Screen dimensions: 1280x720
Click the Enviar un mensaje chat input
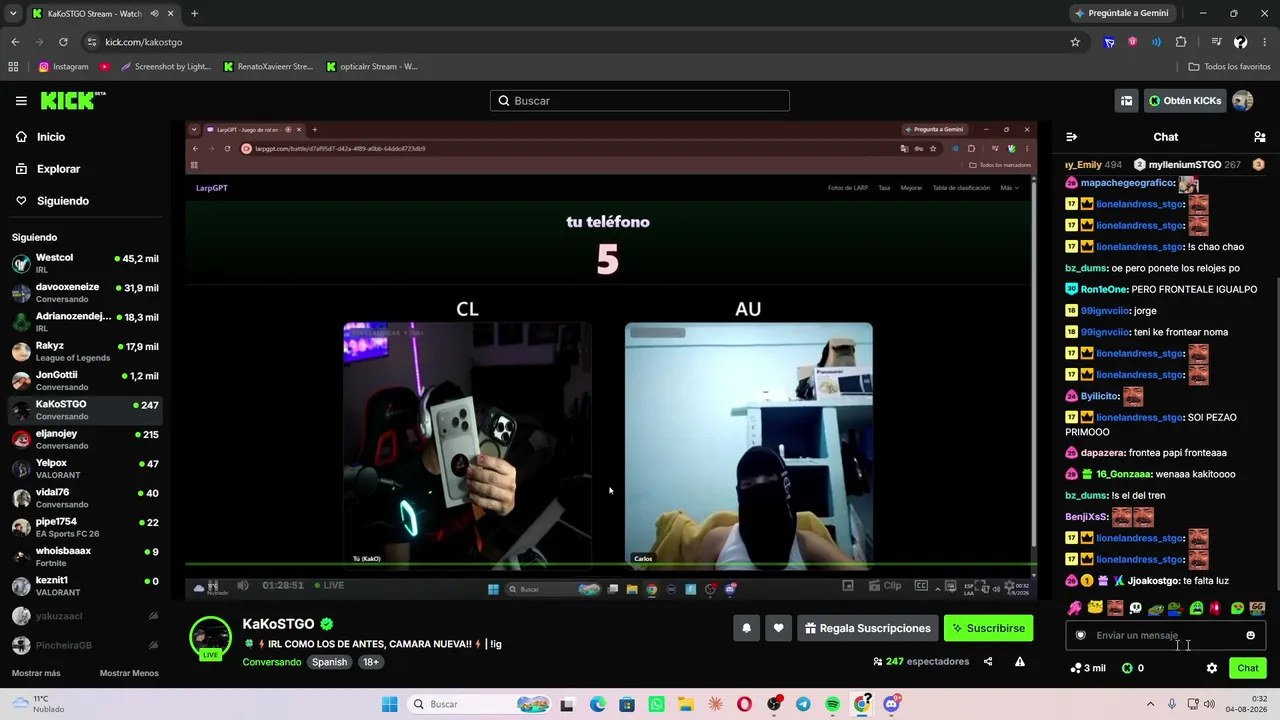point(1166,635)
